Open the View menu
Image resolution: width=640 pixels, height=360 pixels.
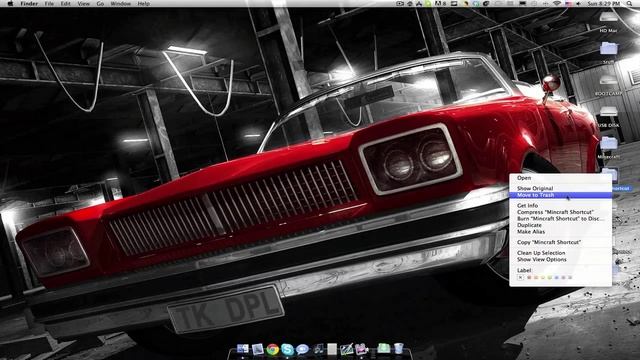pos(83,4)
